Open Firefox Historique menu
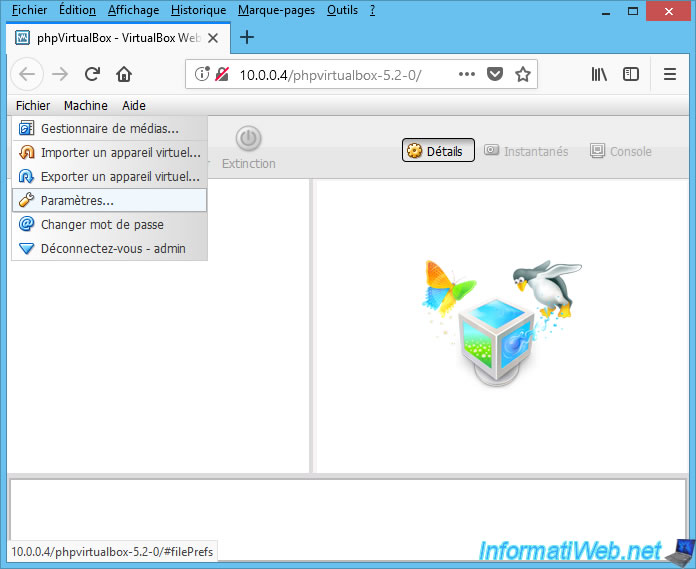Image resolution: width=696 pixels, height=569 pixels. (198, 10)
